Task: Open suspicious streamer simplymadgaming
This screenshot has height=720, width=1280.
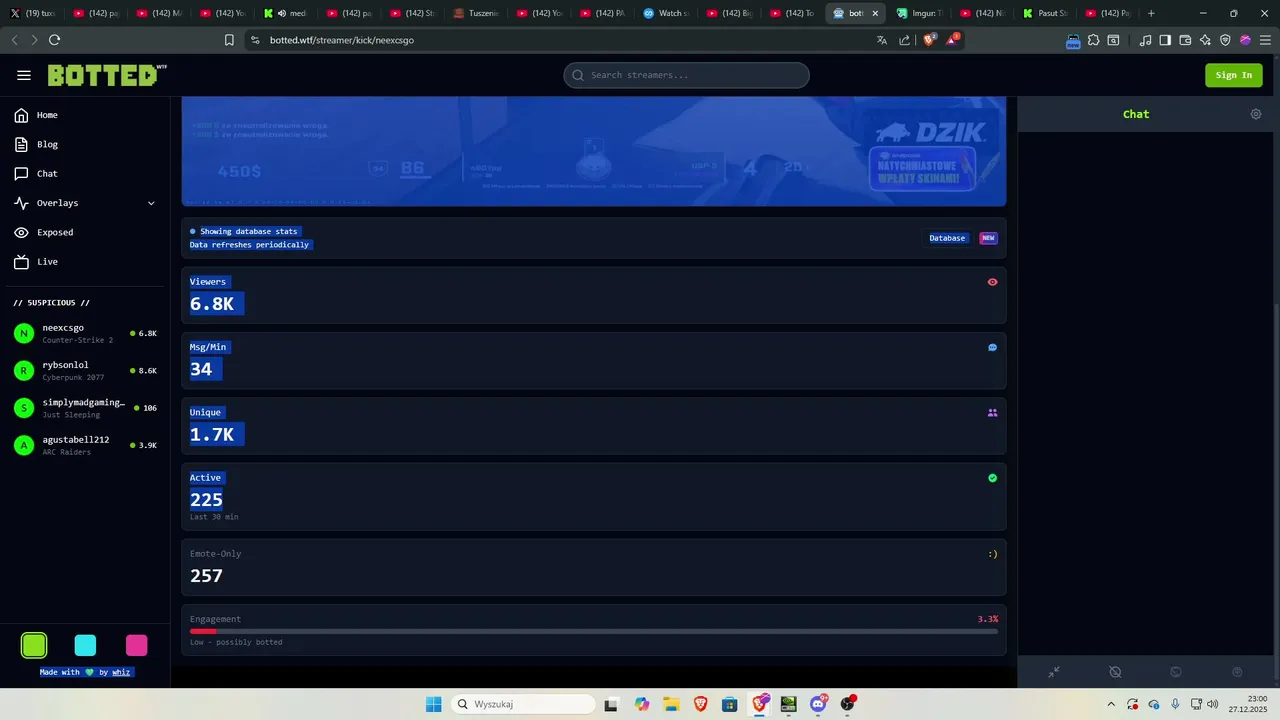Action: (x=85, y=408)
